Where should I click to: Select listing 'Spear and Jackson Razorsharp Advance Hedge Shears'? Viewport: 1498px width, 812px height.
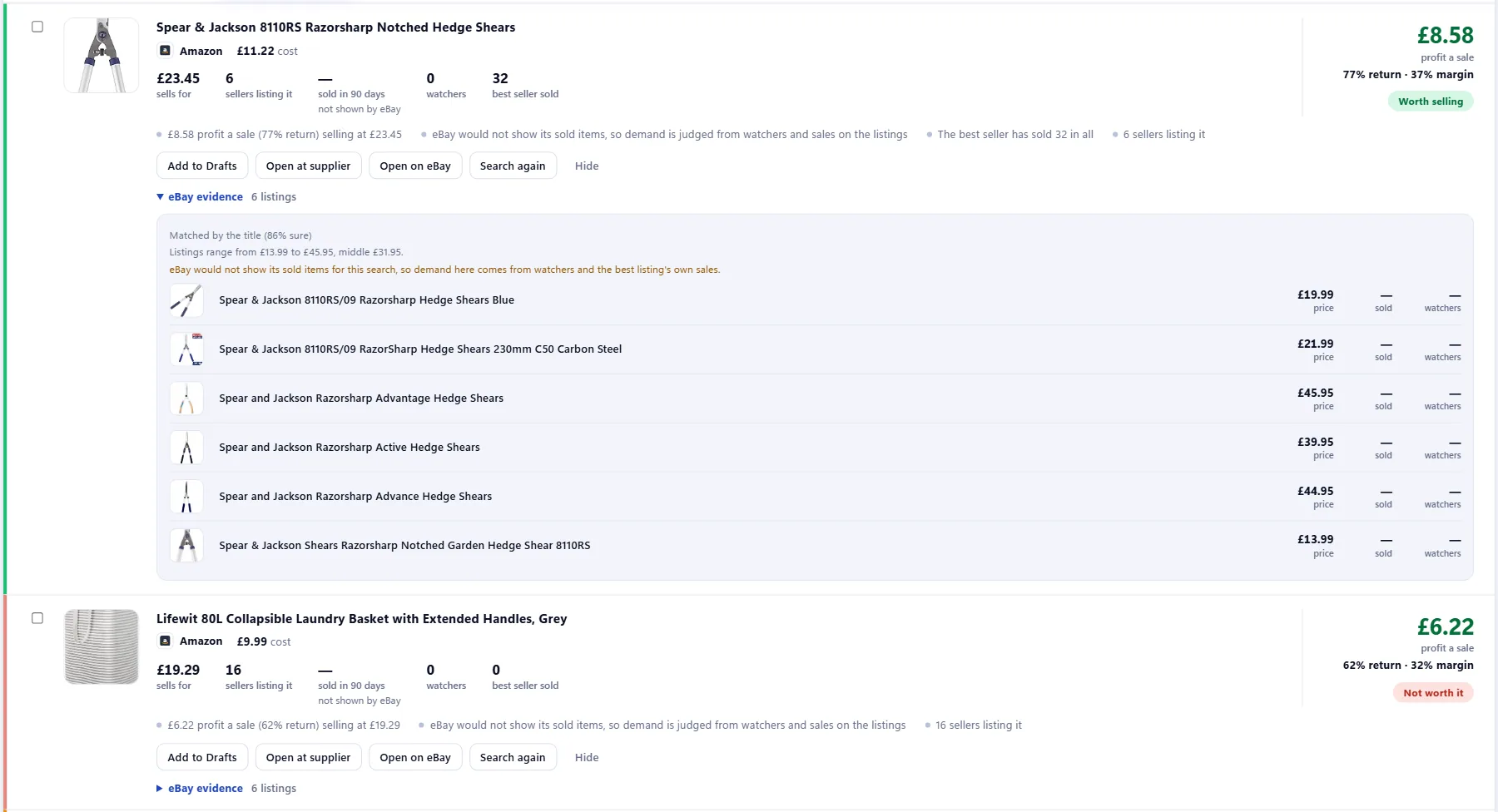[355, 497]
